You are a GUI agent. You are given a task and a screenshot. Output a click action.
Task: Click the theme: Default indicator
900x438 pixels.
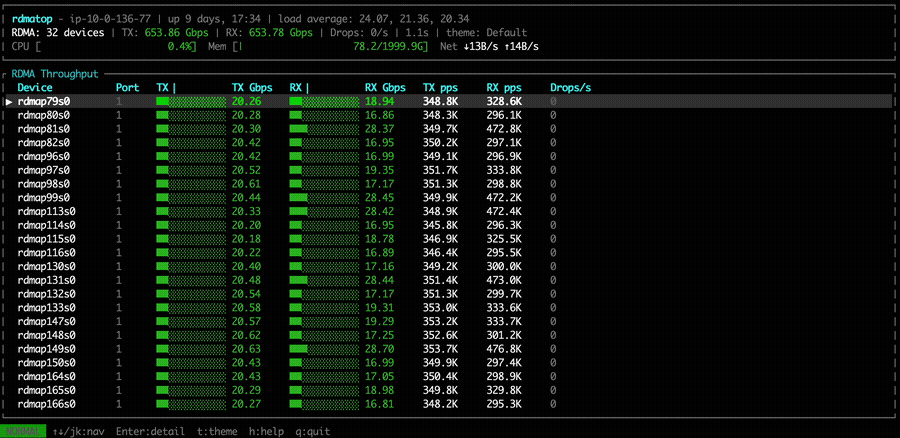coord(487,33)
